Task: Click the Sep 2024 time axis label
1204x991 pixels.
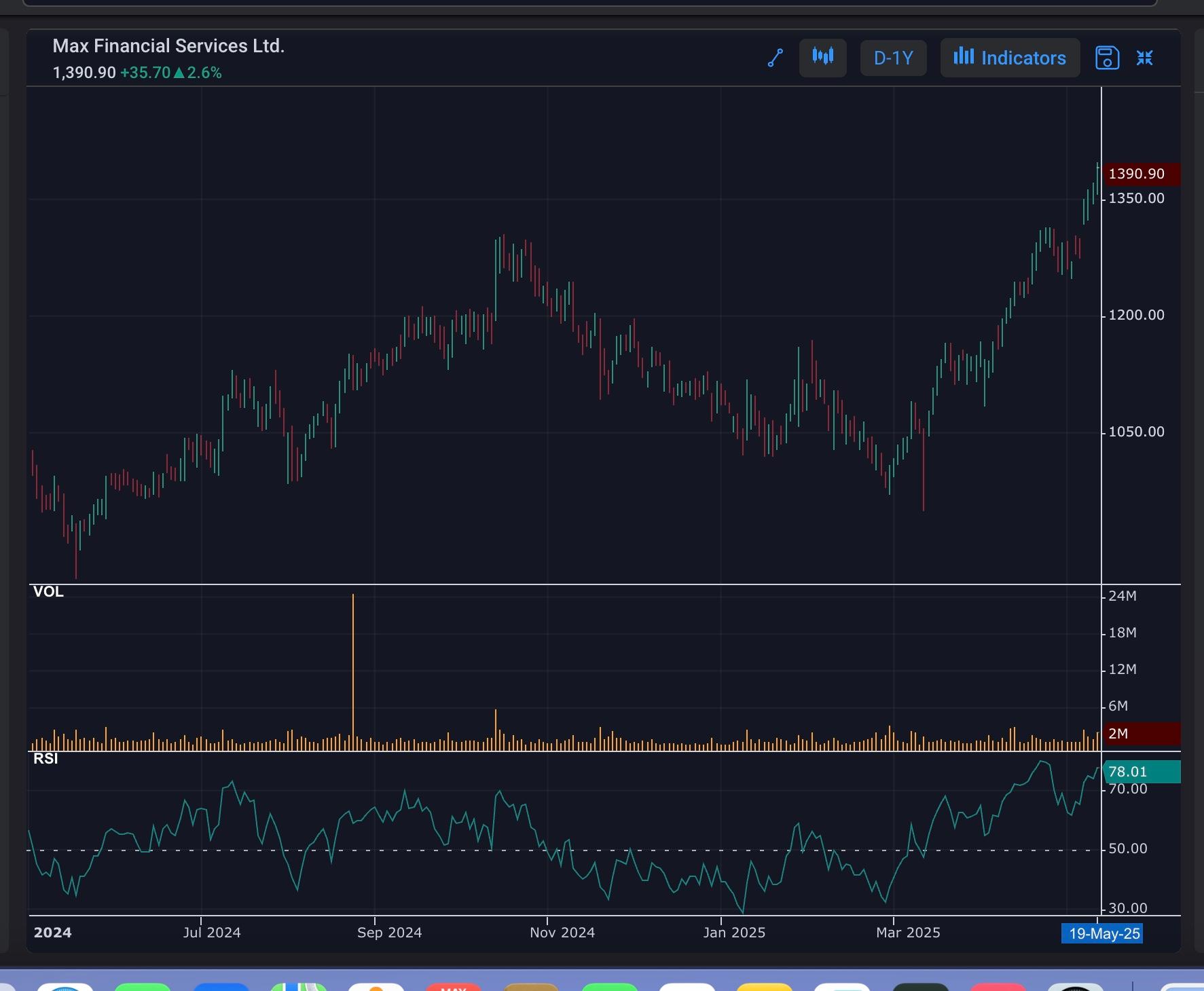Action: click(x=390, y=933)
